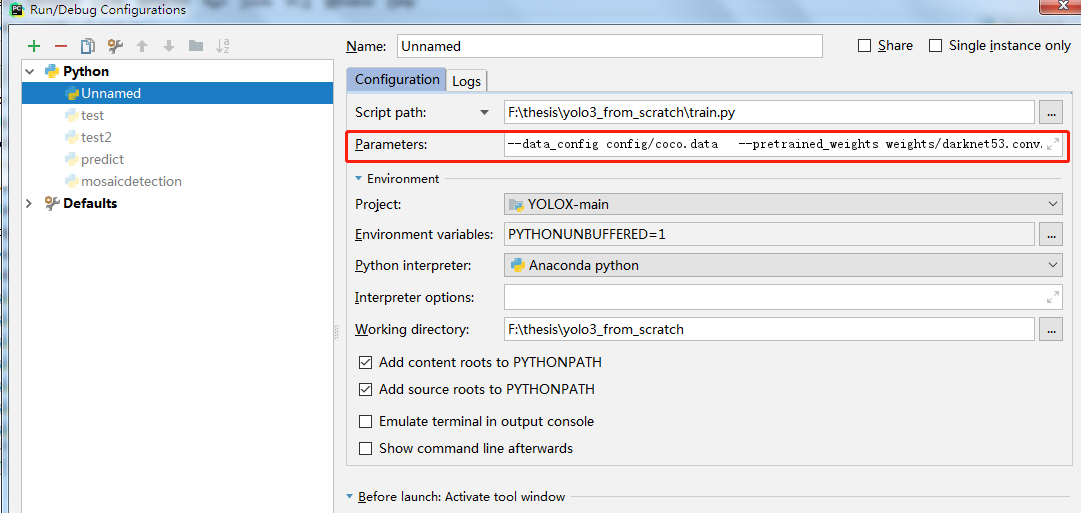
Task: Click the Script path field
Action: 769,112
